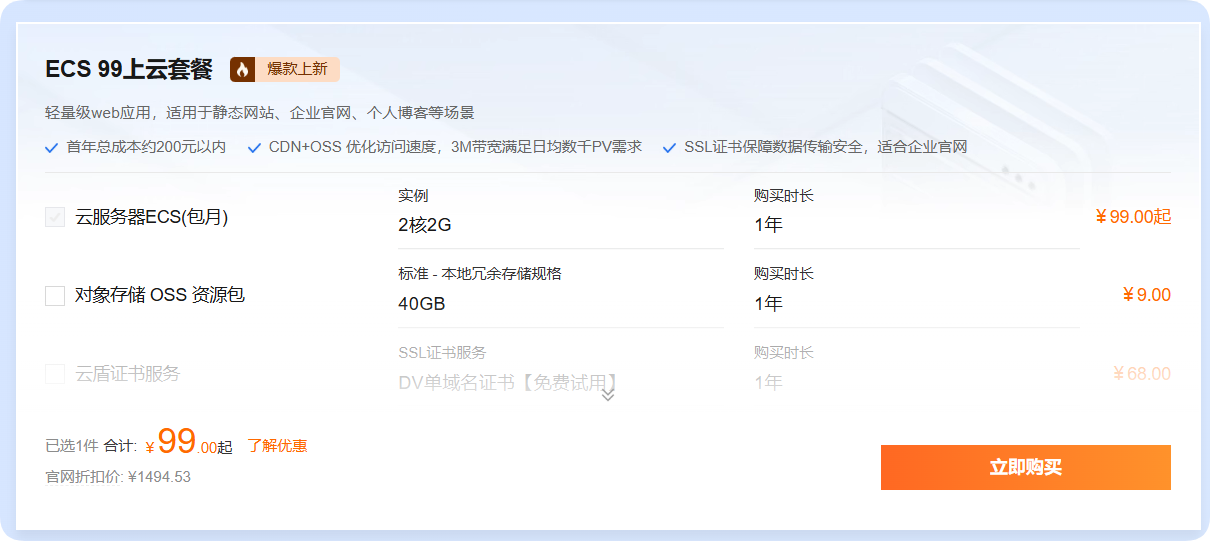The width and height of the screenshot is (1210, 541).
Task: Open the ECS 购买时长 1年 field
Action: tap(917, 225)
